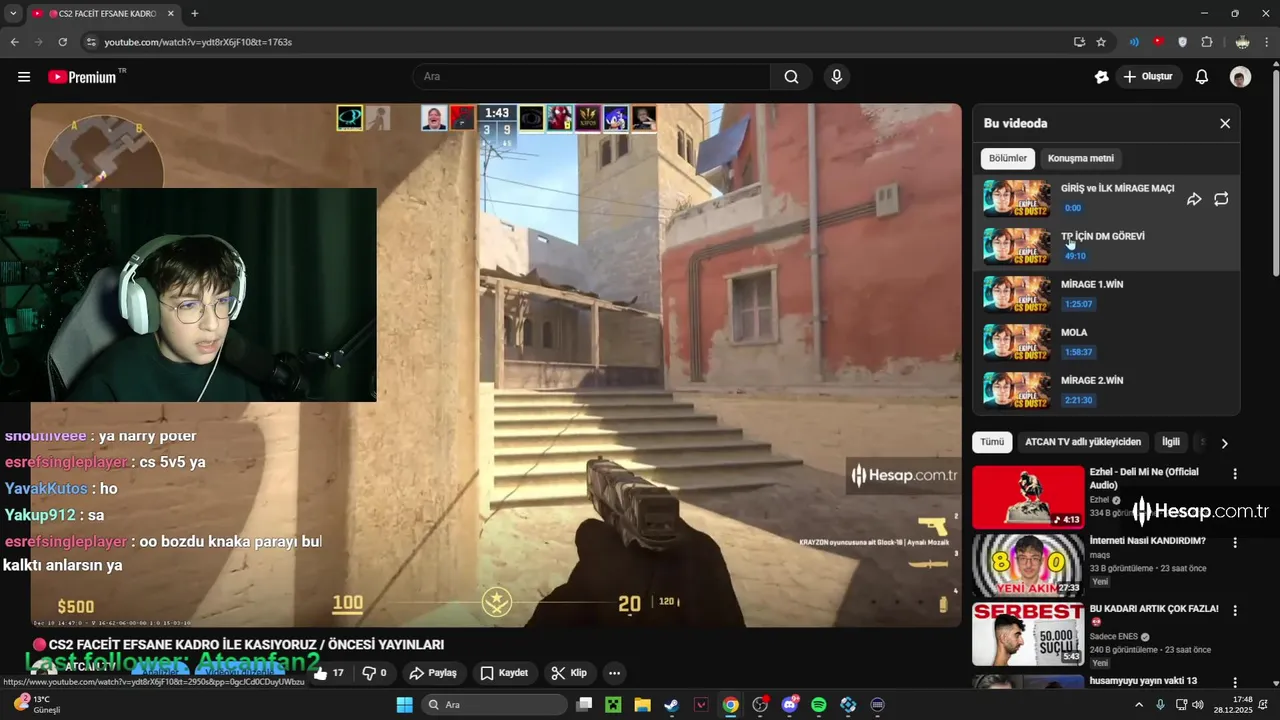Open the tab search dropdown arrow
The height and width of the screenshot is (720, 1280).
pyautogui.click(x=12, y=14)
